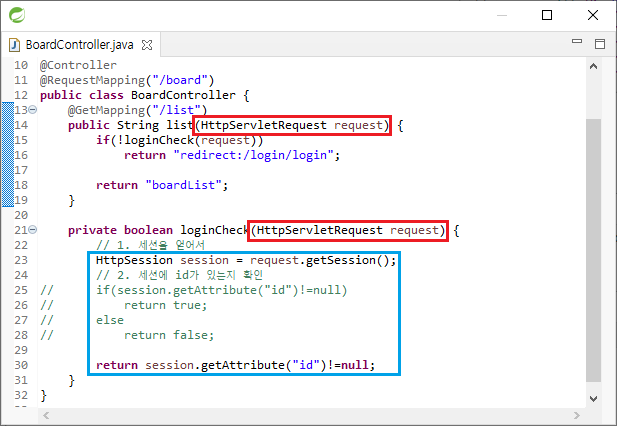Close the BoardController.java tab
The image size is (617, 426).
click(147, 45)
